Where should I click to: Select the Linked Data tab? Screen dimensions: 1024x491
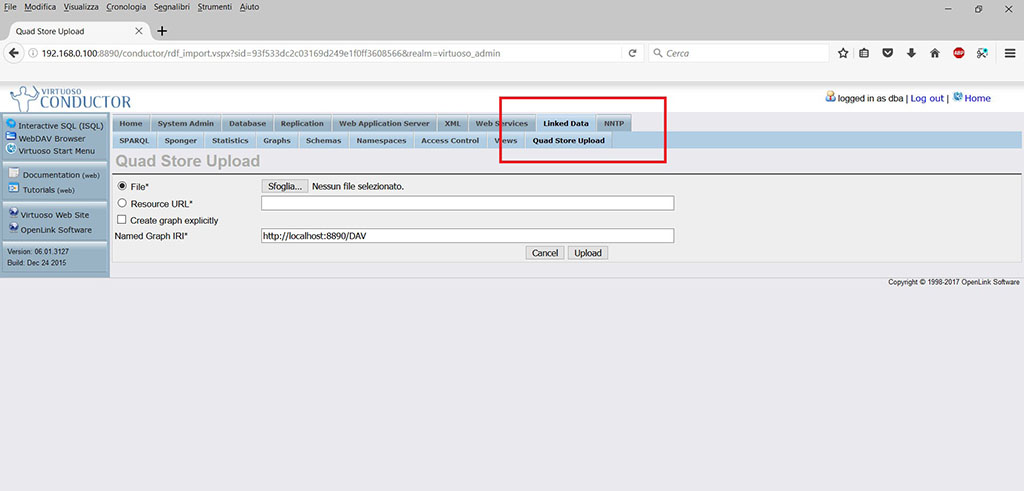566,123
